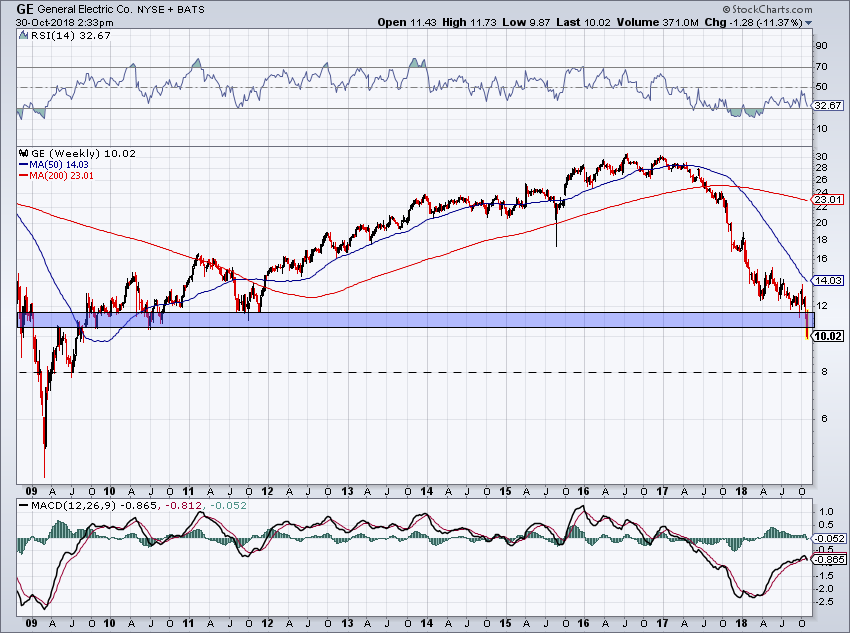Click the 32.67 RSI tag on right axis

point(828,106)
